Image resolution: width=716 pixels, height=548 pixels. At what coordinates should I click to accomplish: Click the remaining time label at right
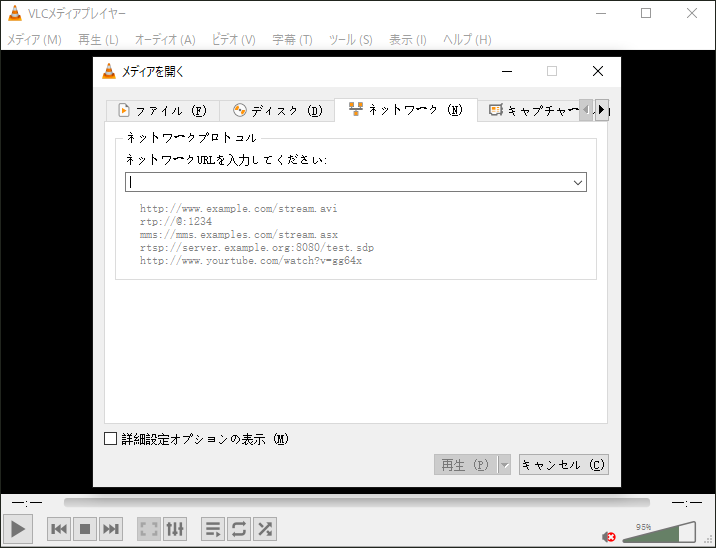coord(687,503)
